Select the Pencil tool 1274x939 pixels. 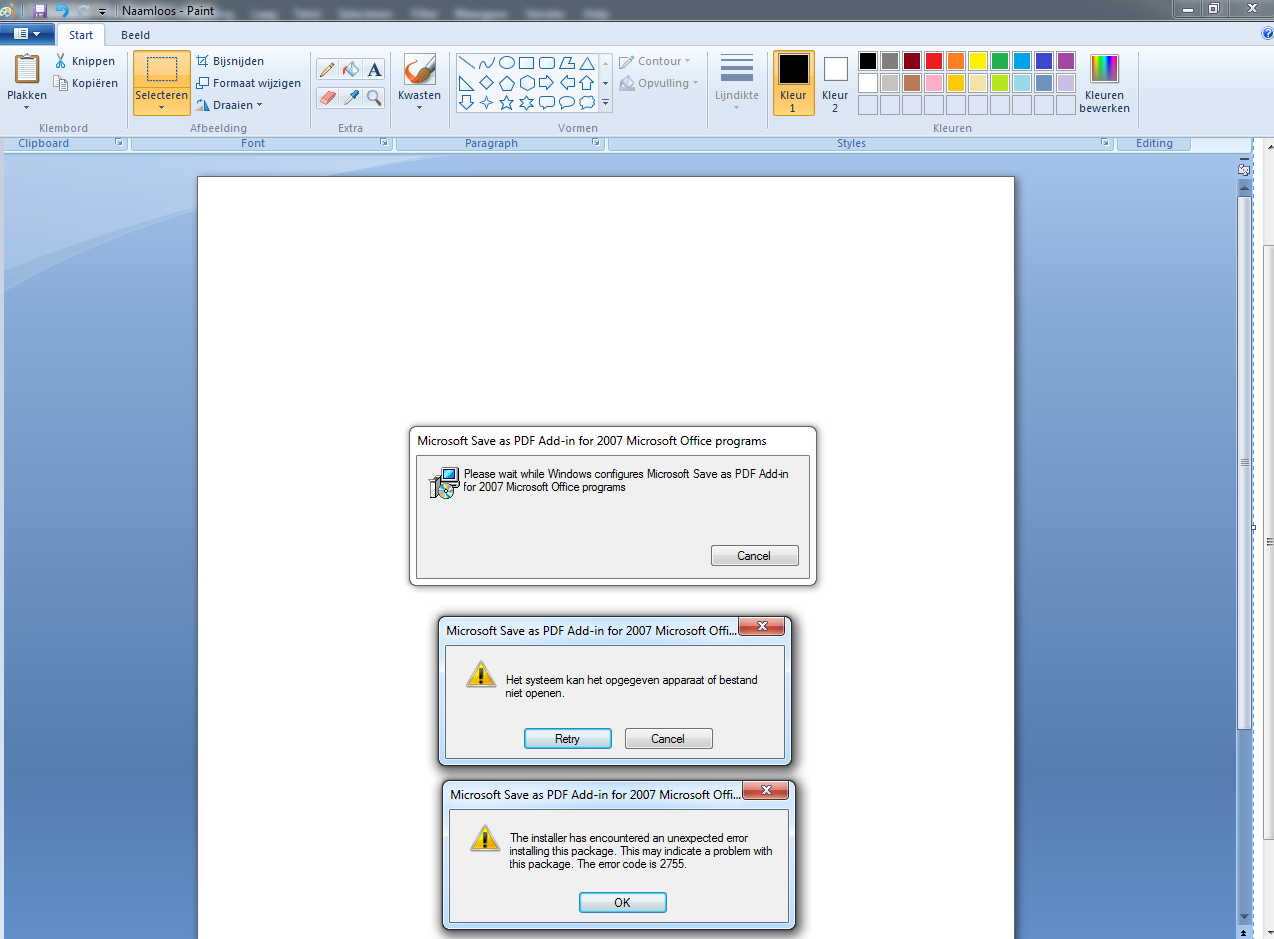(327, 70)
